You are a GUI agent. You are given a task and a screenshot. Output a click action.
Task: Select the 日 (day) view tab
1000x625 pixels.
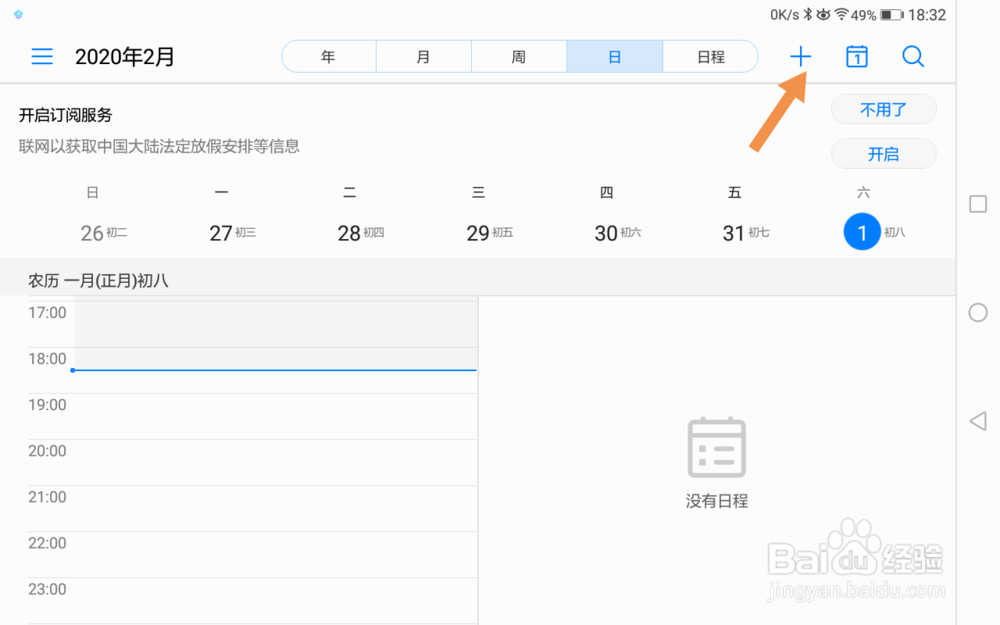pos(614,57)
